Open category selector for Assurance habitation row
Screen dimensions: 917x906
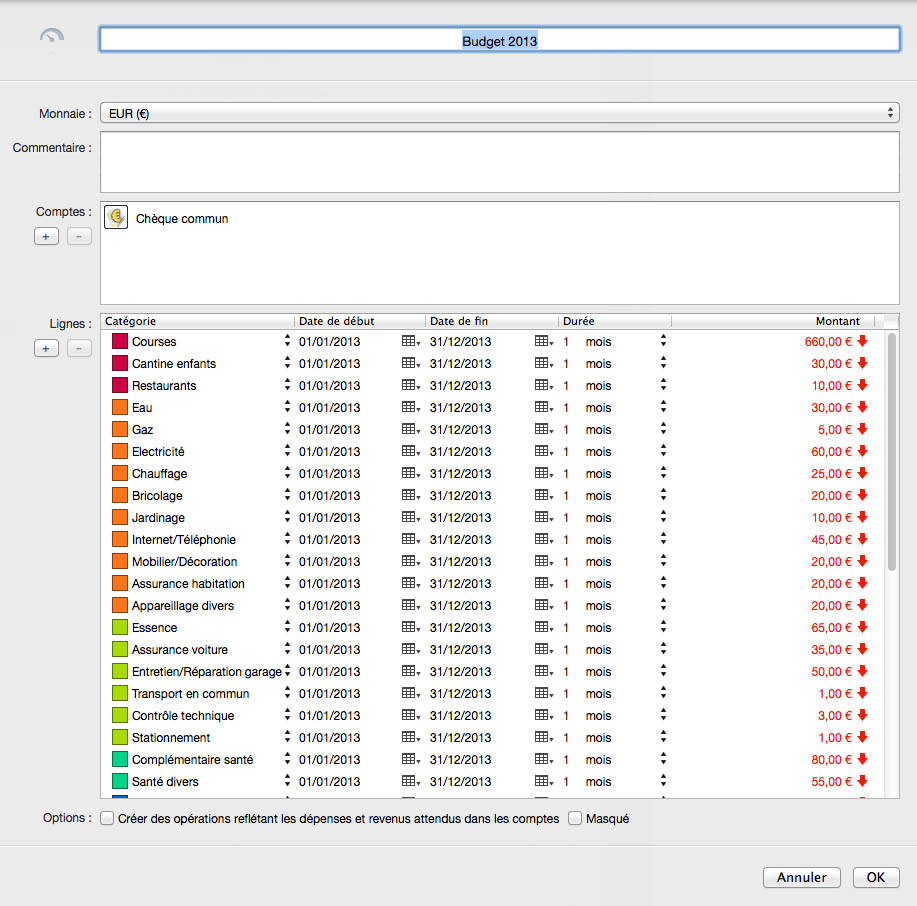click(x=287, y=583)
